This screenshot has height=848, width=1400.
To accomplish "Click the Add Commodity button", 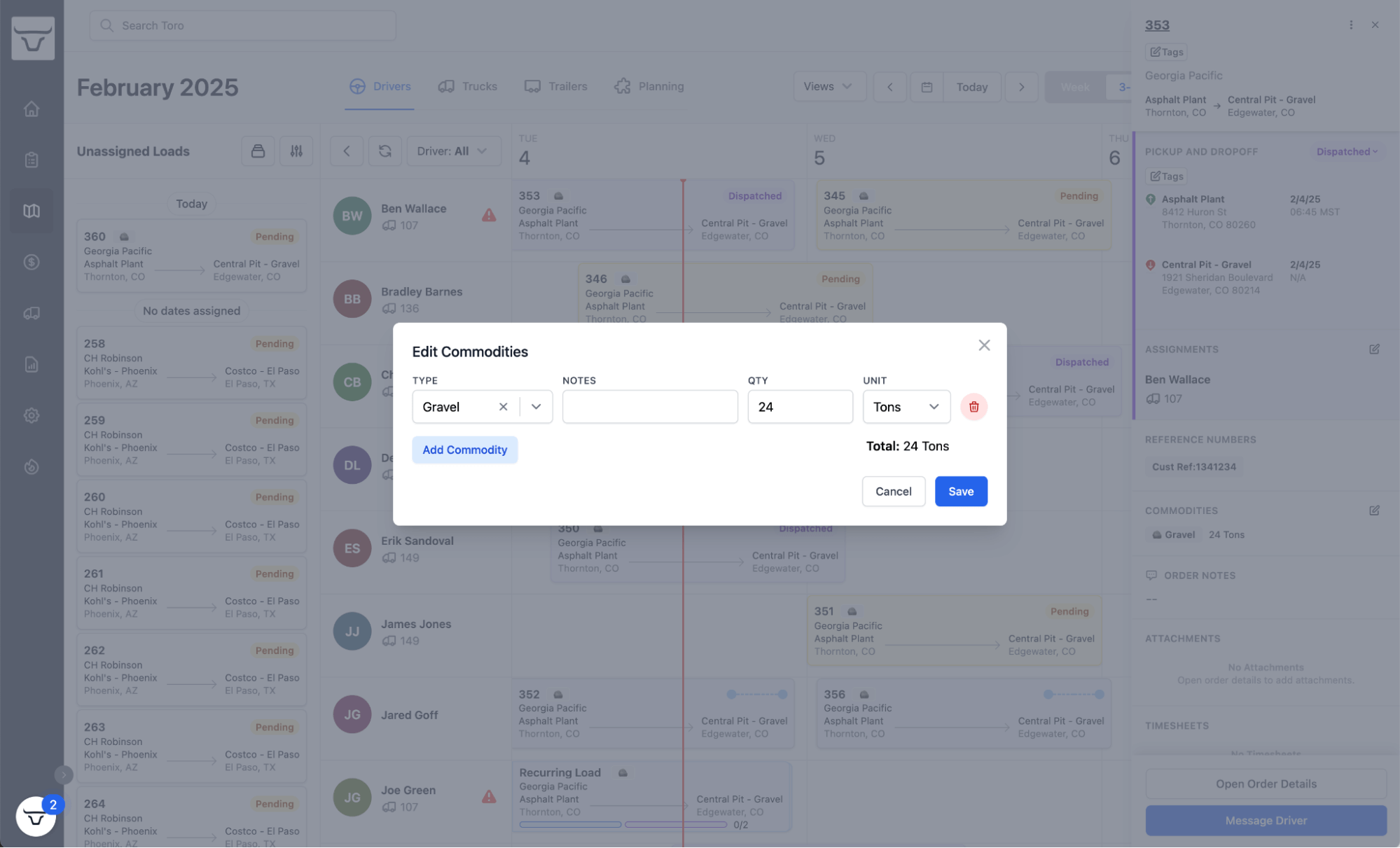I will 464,450.
